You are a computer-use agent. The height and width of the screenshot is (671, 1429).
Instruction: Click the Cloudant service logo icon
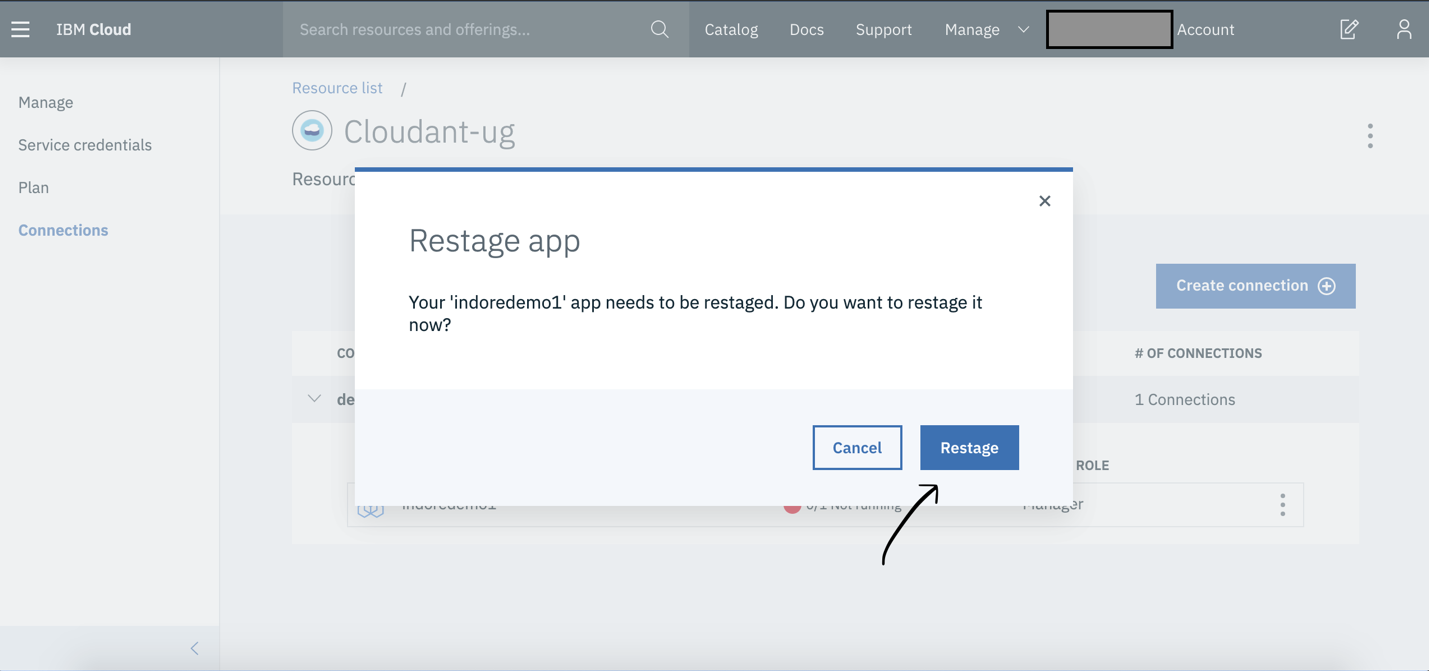[x=312, y=131]
